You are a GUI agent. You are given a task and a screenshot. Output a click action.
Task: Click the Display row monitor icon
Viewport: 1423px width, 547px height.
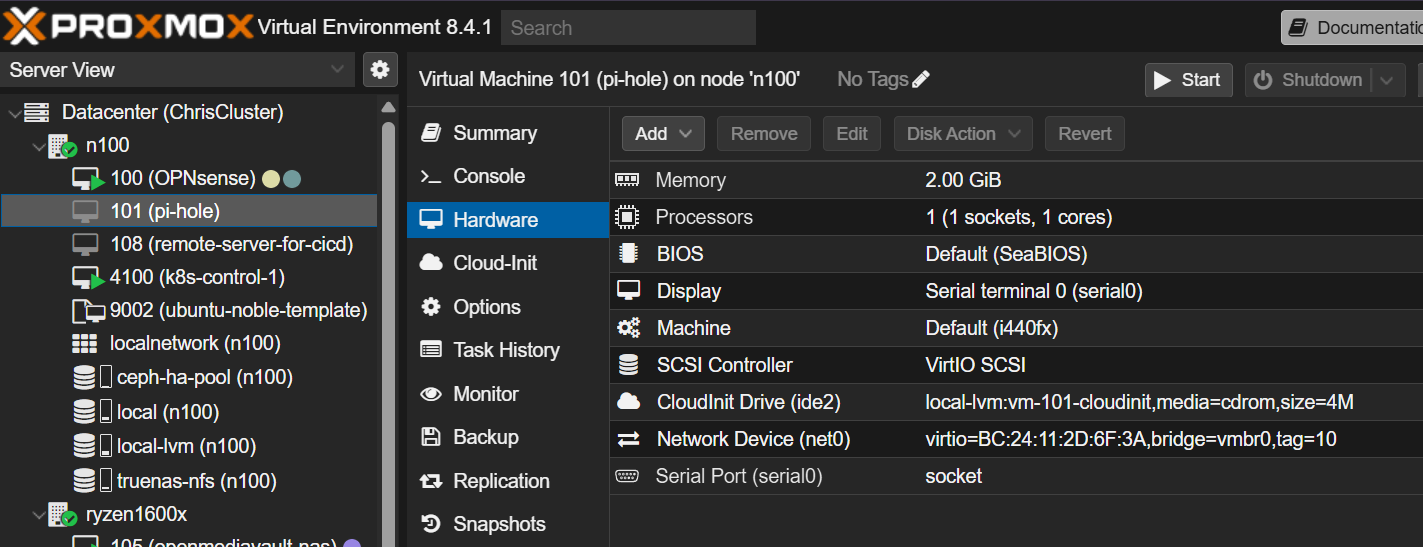628,291
